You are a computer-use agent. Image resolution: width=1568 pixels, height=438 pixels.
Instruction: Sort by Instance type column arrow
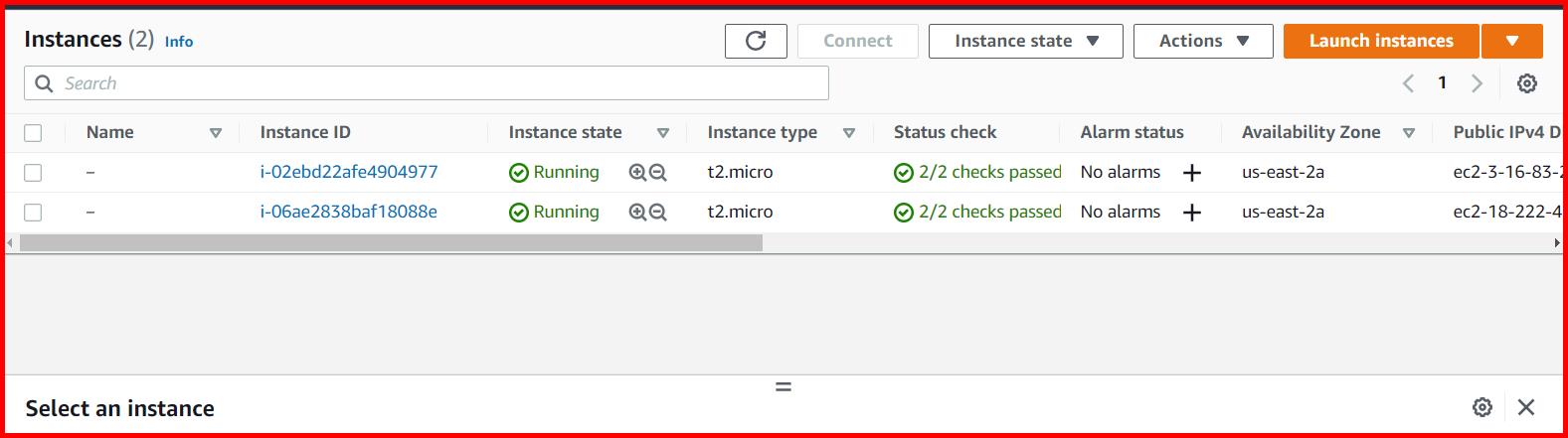pos(849,133)
